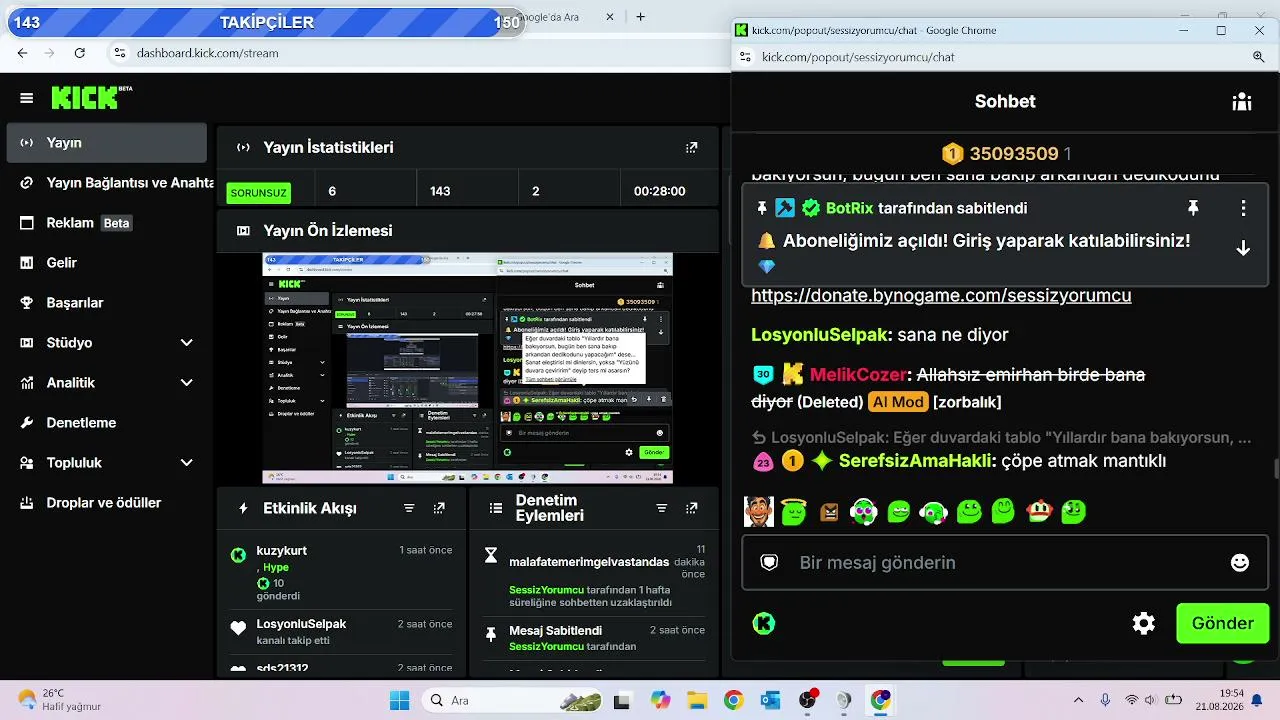Expand the Stüdyo submenu chevron
1280x720 pixels.
coord(187,343)
